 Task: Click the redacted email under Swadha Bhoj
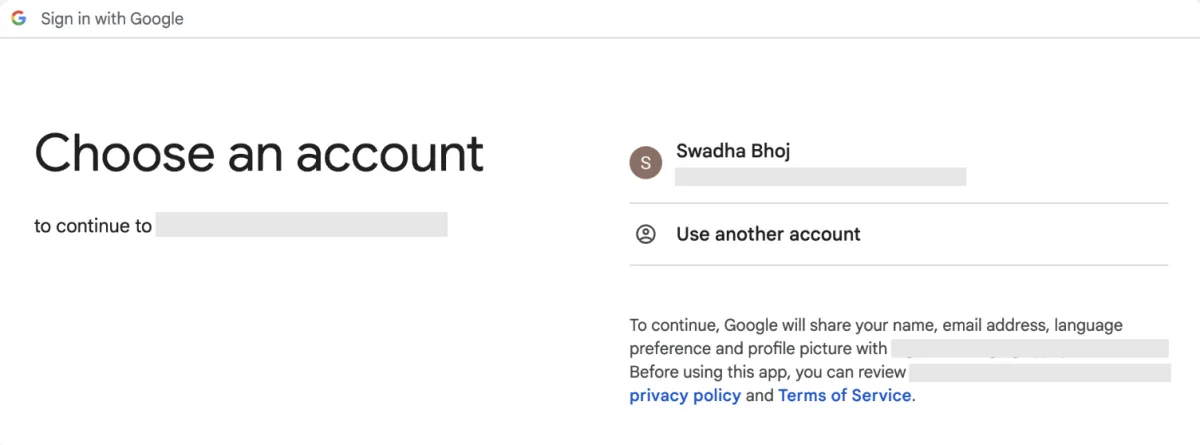(820, 177)
